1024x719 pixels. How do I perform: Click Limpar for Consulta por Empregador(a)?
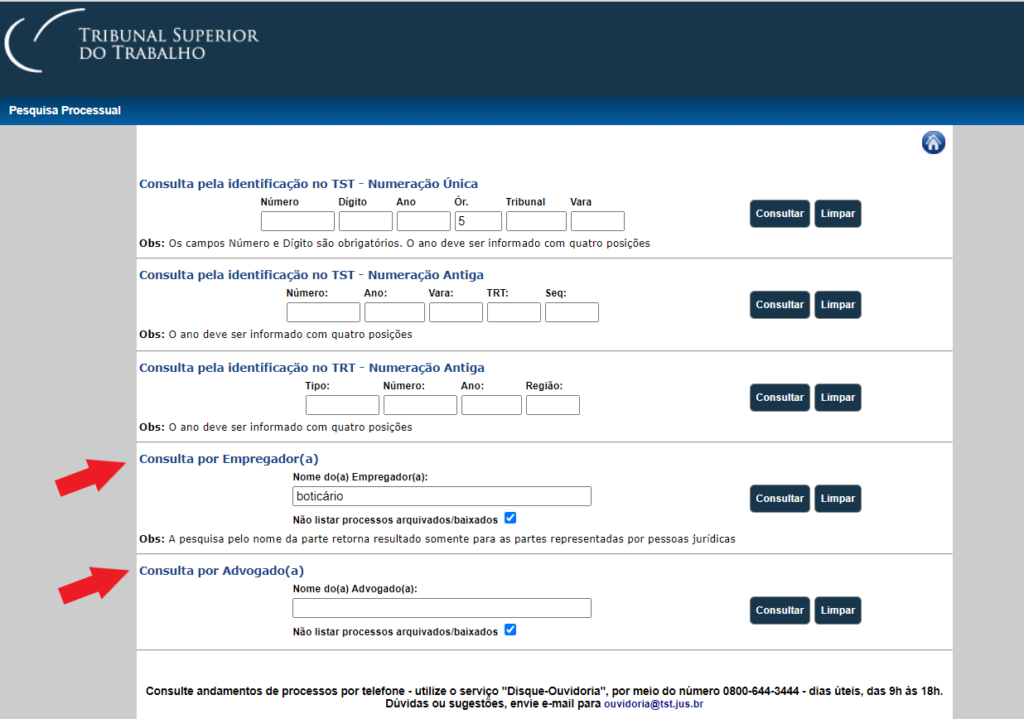[x=838, y=498]
